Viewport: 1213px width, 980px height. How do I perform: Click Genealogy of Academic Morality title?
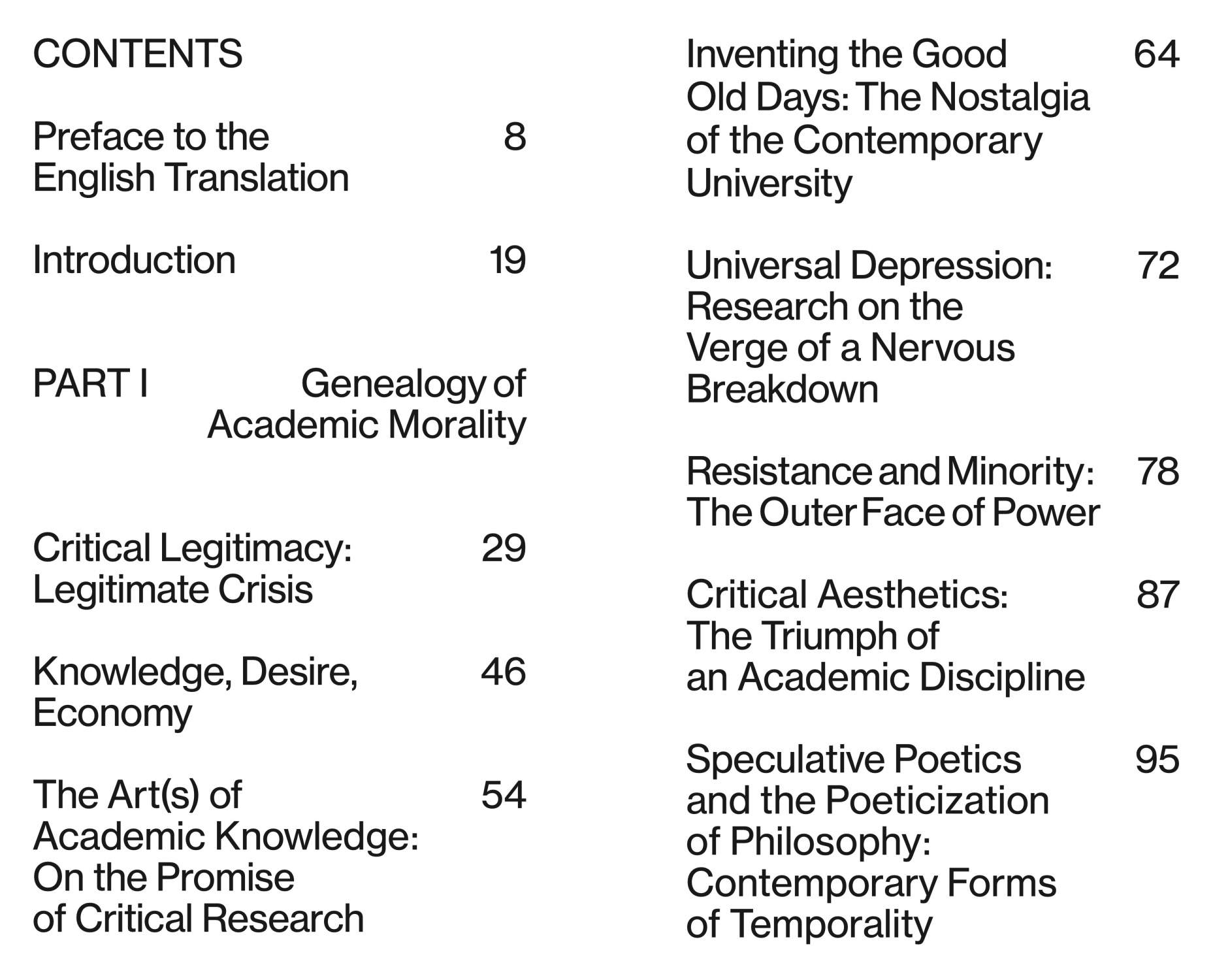click(x=366, y=404)
